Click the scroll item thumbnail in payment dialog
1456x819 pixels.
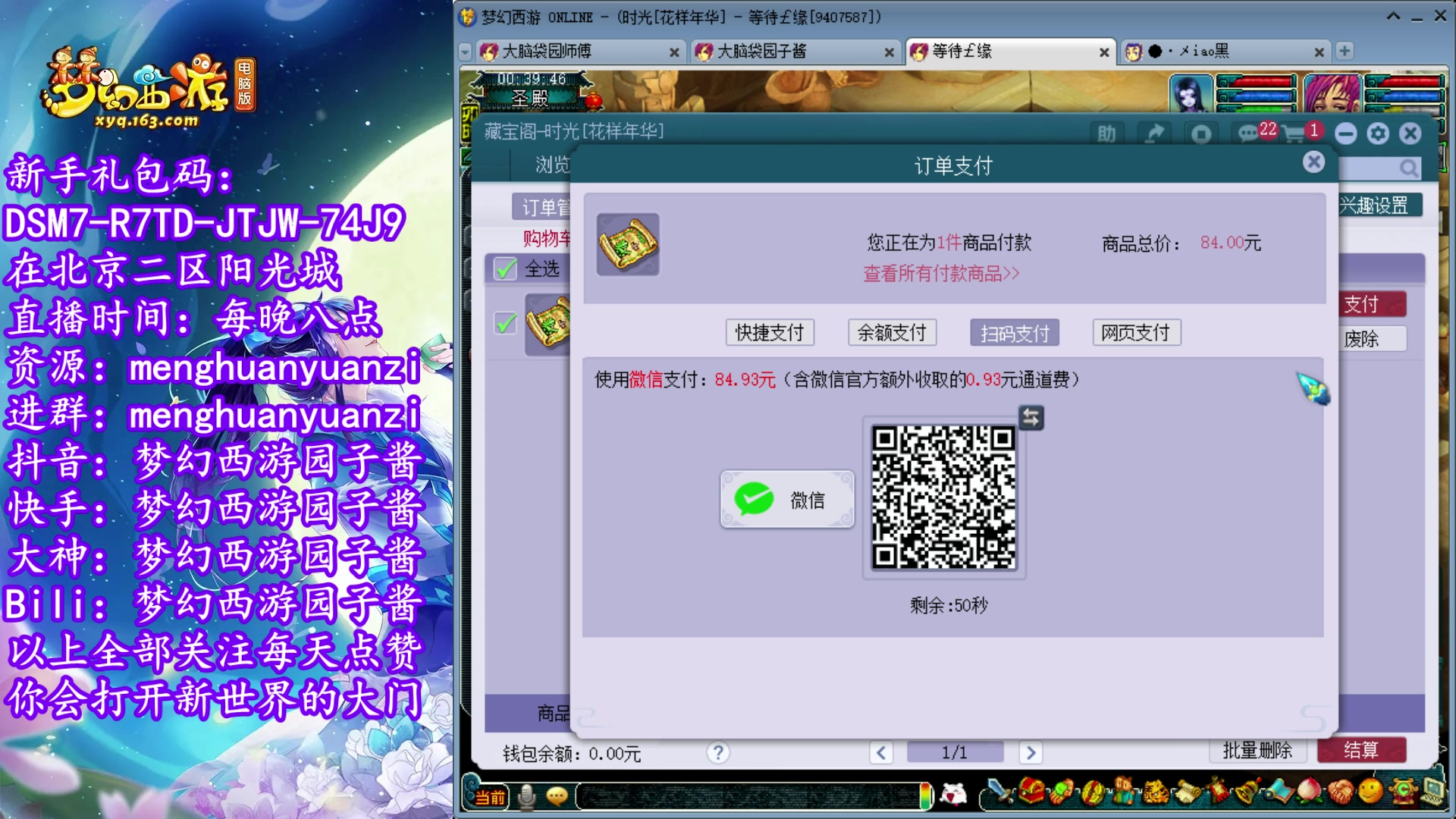coord(628,244)
